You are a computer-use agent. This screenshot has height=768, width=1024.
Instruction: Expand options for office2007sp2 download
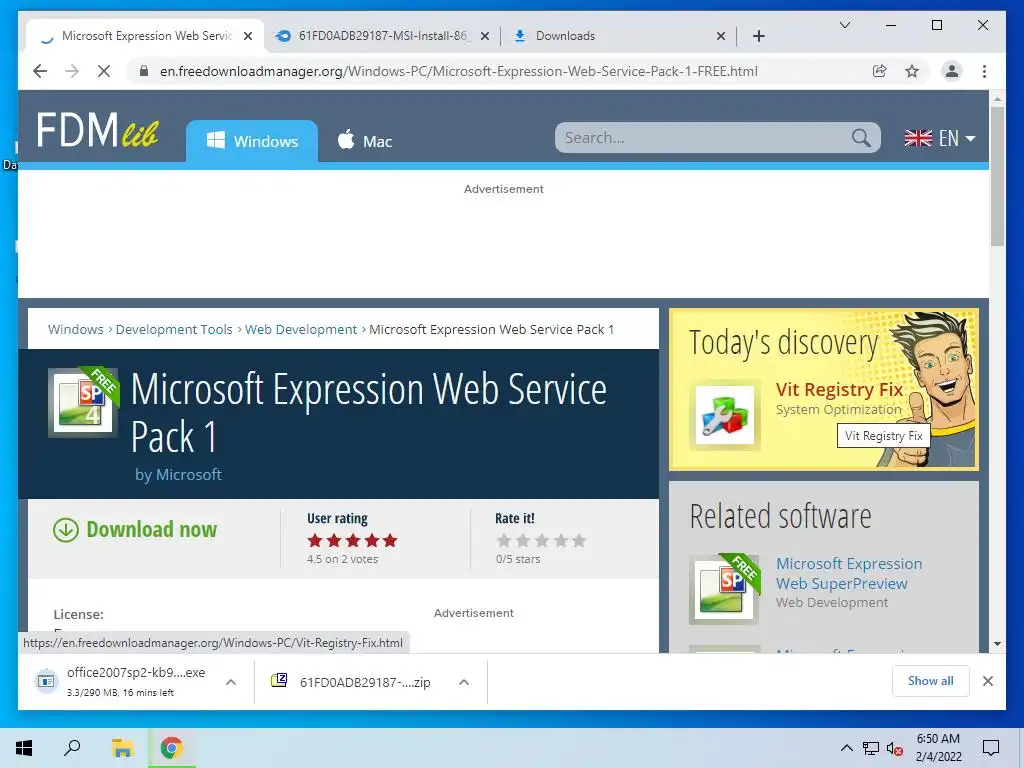(x=231, y=682)
